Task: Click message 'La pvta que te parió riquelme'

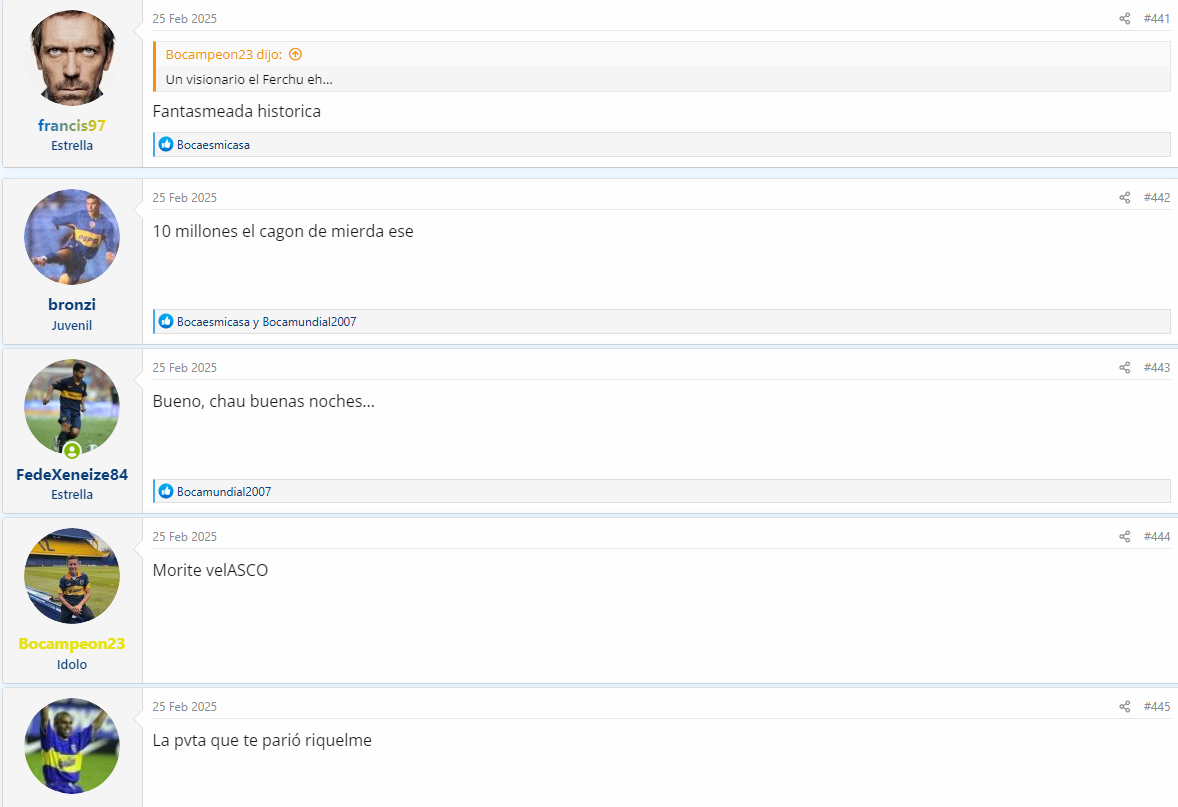Action: pyautogui.click(x=262, y=740)
